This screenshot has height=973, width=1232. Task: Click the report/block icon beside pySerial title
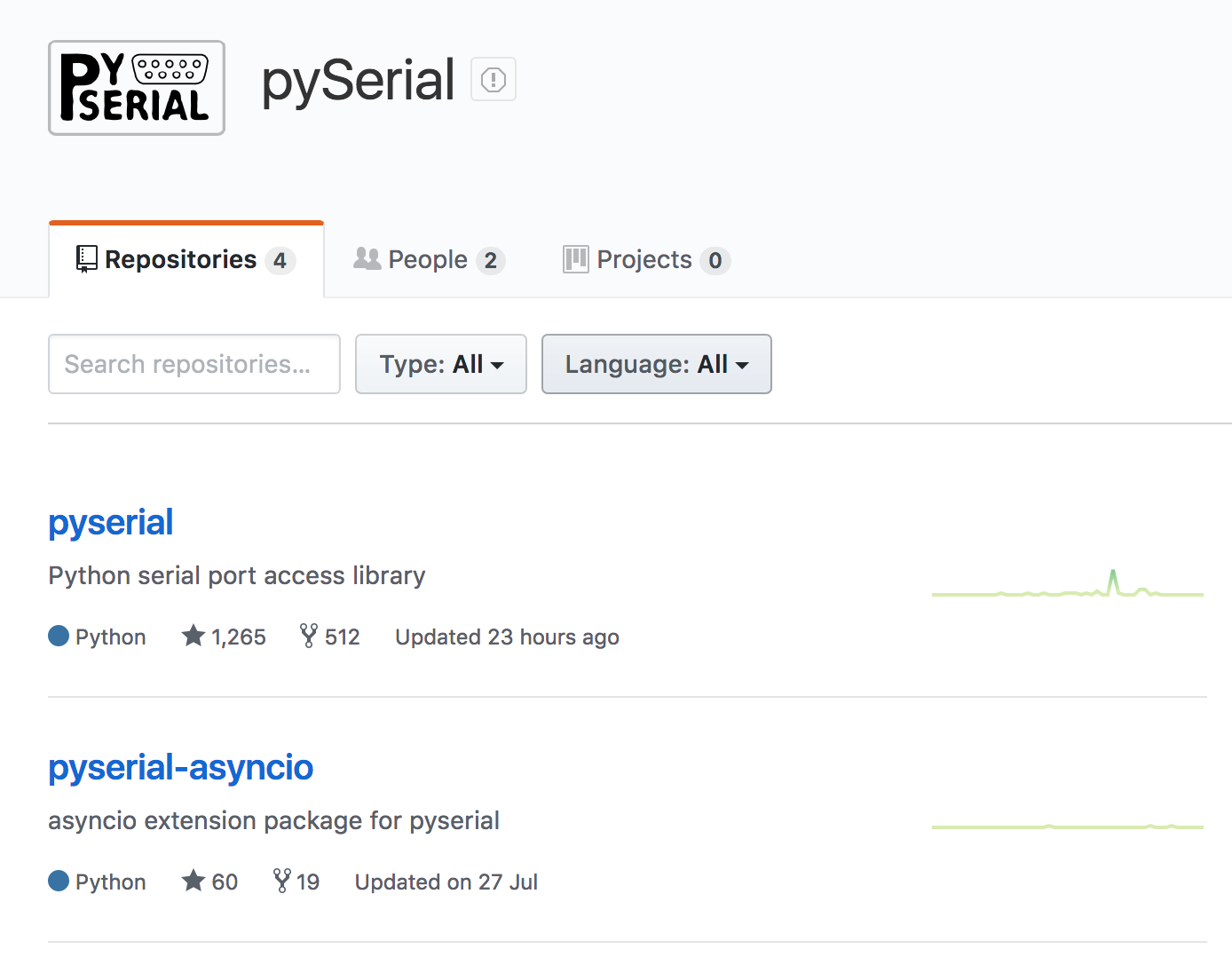point(494,80)
